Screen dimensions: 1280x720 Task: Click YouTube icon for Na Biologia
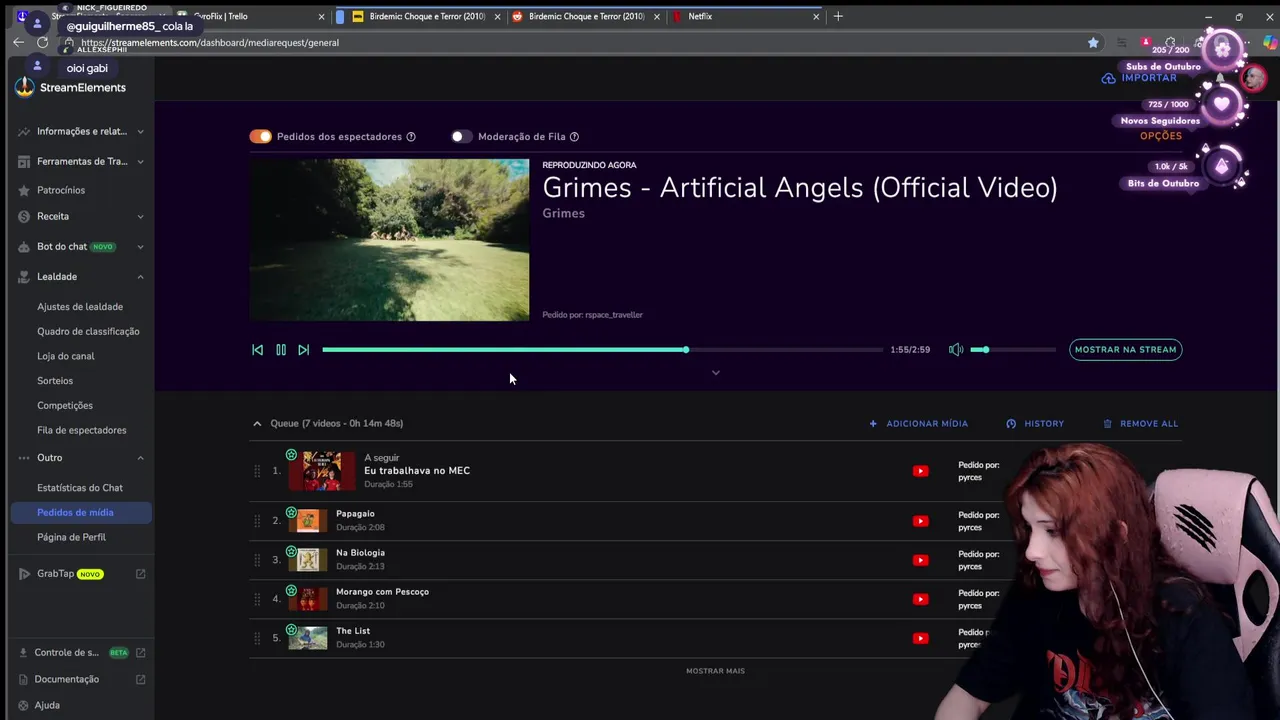point(920,560)
